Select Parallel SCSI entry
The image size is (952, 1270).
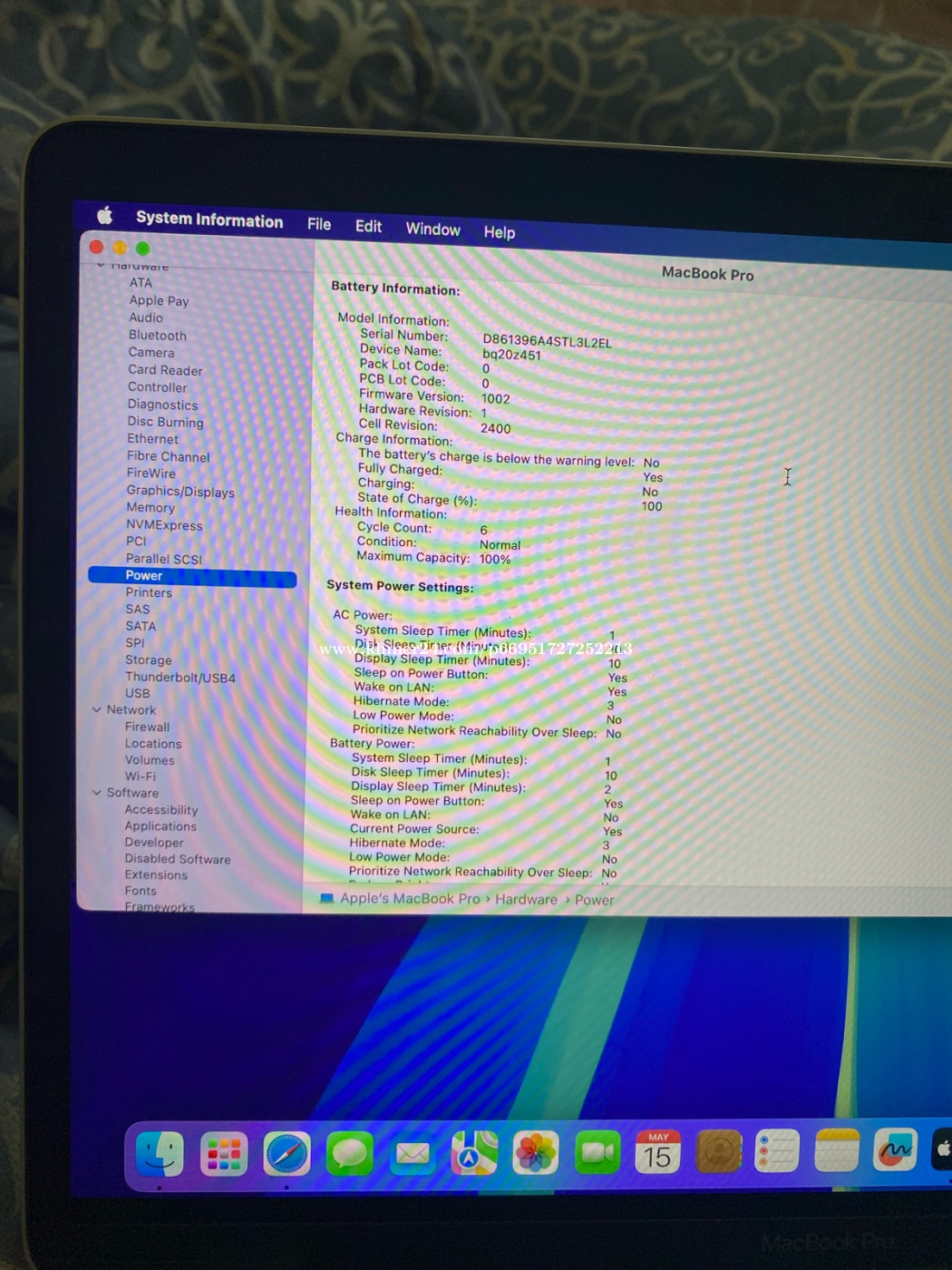164,559
